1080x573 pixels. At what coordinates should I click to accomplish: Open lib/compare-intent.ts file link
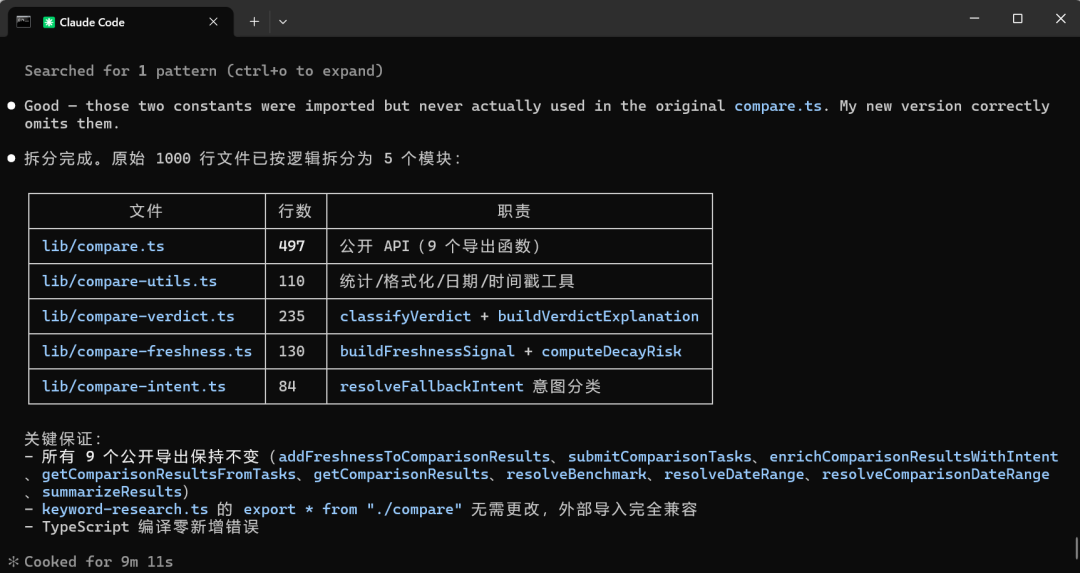[134, 386]
